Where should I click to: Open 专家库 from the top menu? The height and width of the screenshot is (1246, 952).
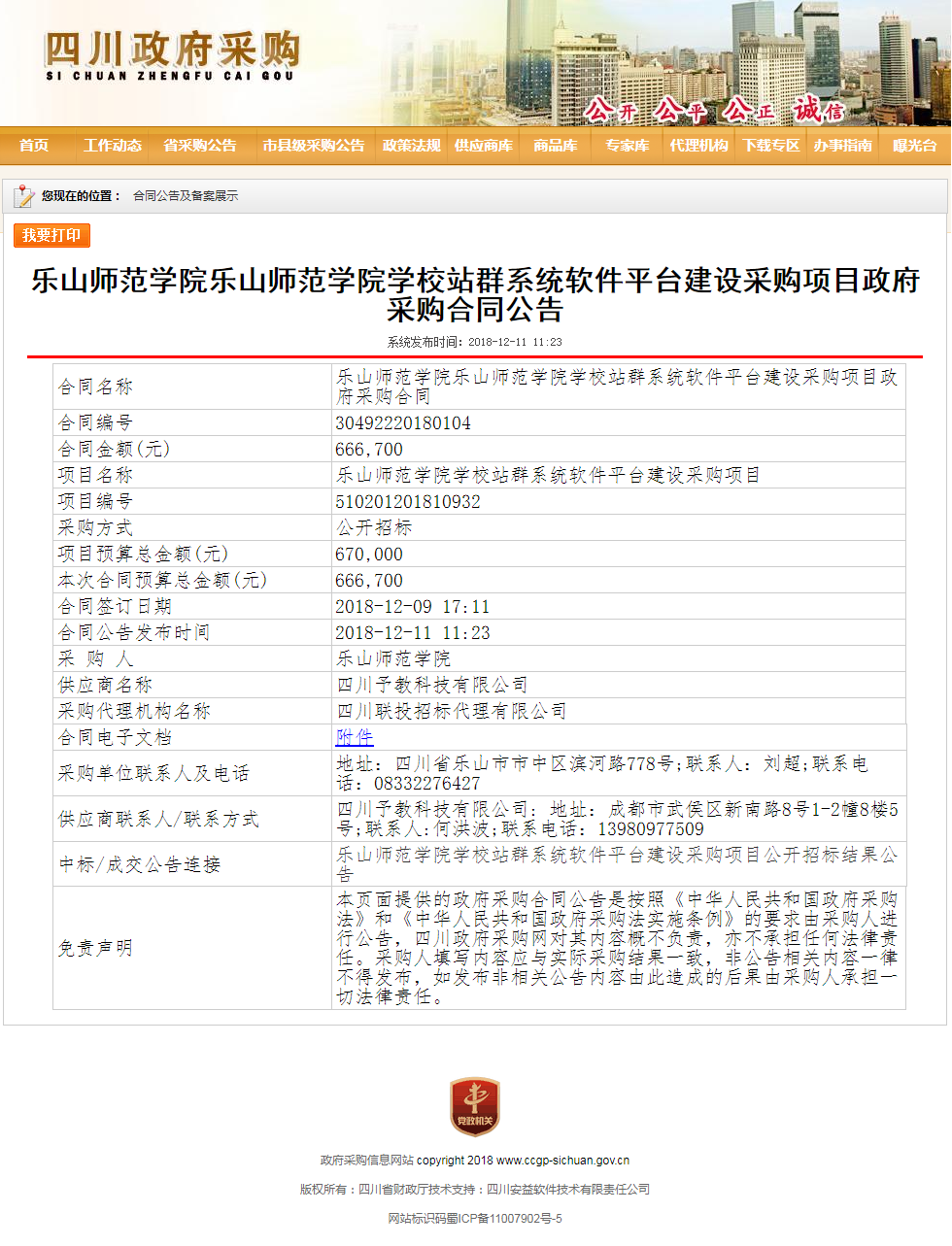click(x=627, y=146)
